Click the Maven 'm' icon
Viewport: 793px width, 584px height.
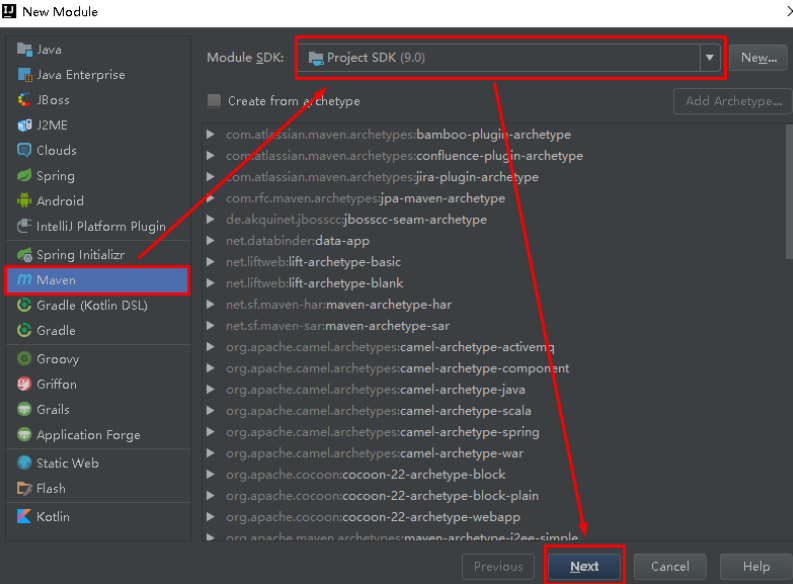tap(24, 280)
